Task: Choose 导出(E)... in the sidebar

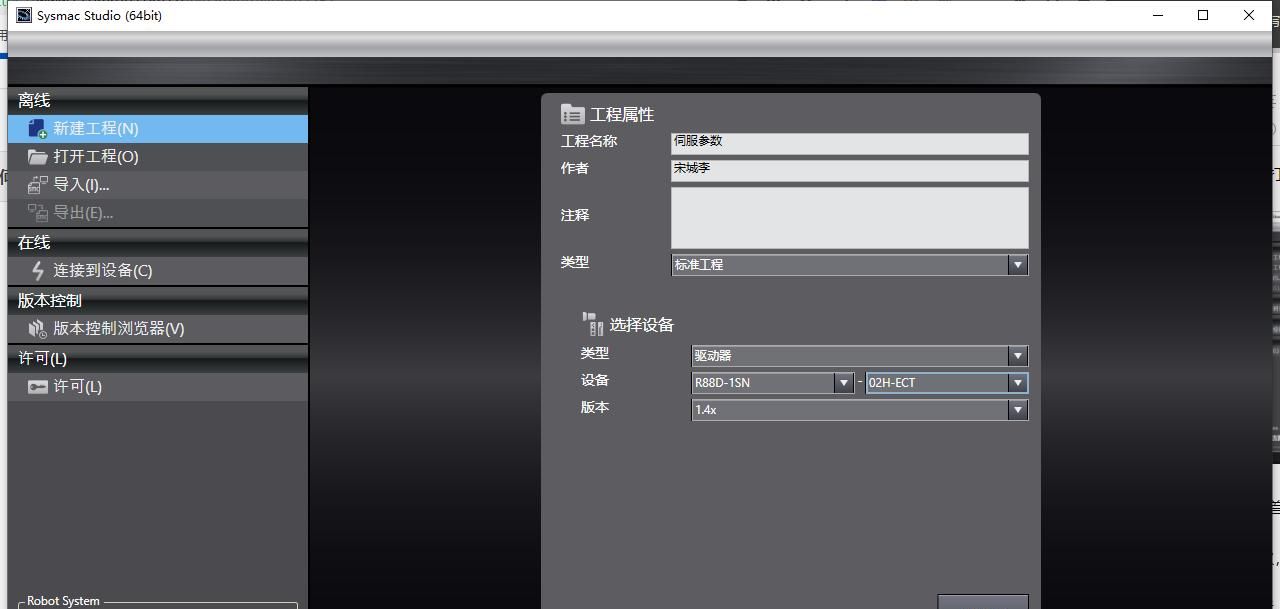Action: pyautogui.click(x=158, y=212)
